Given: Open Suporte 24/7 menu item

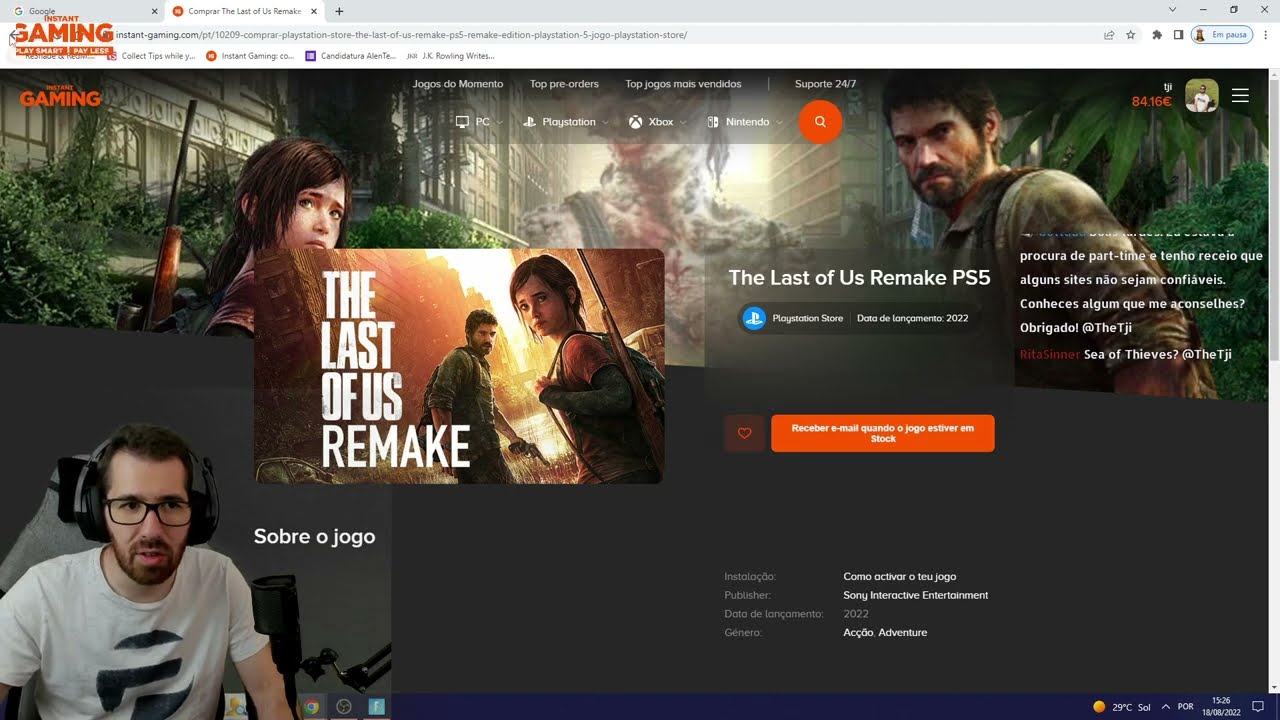Looking at the screenshot, I should coord(825,84).
